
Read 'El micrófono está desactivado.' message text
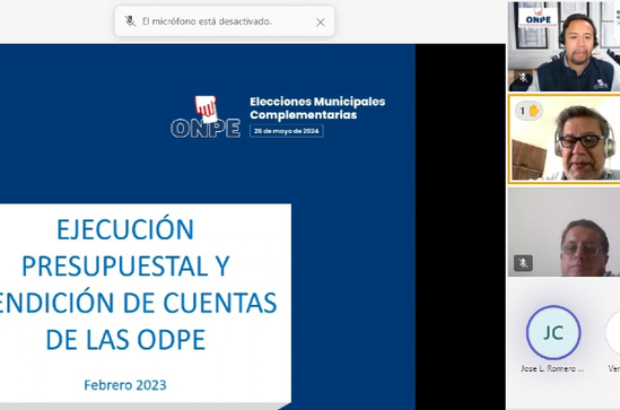pos(207,21)
